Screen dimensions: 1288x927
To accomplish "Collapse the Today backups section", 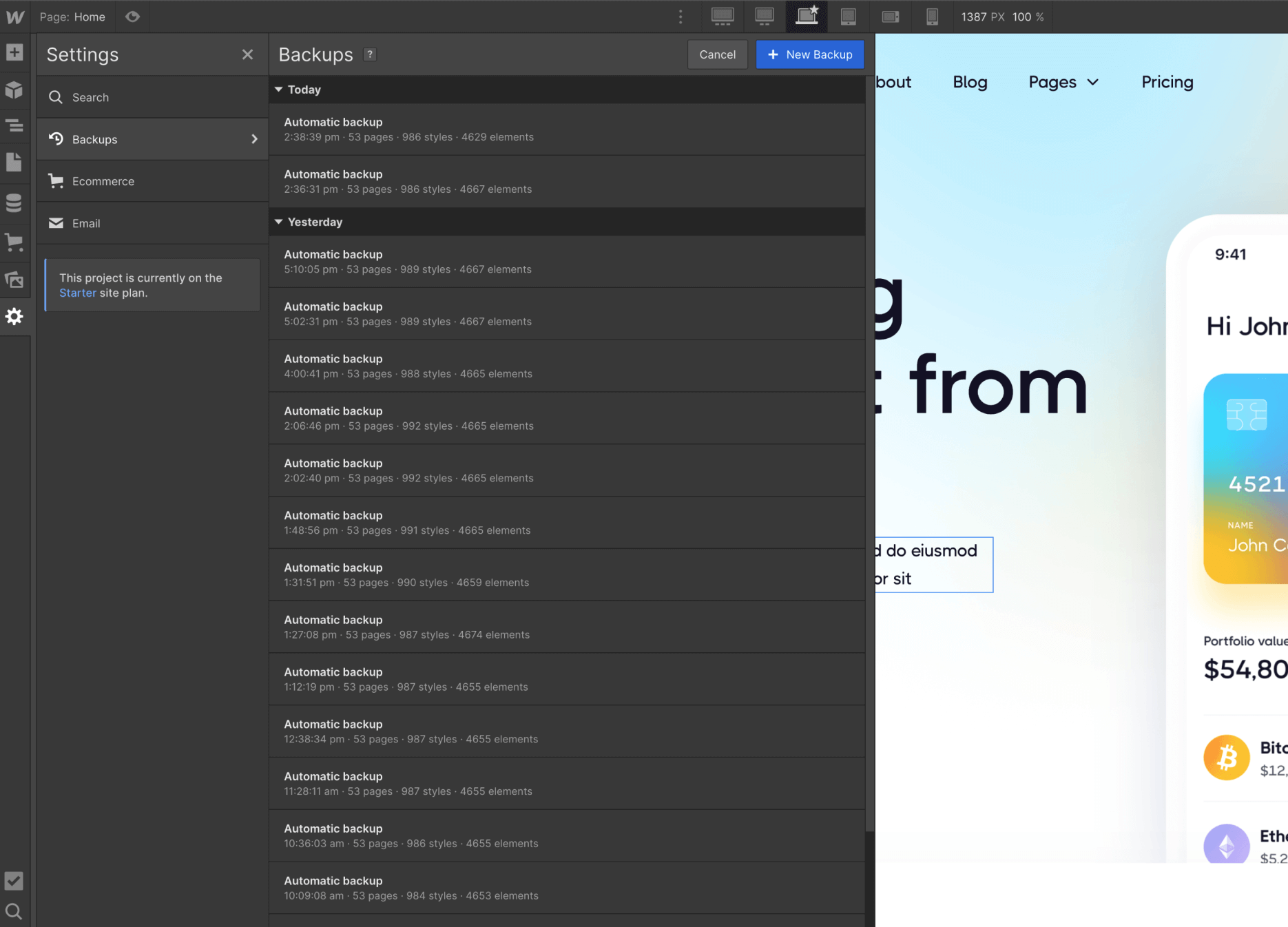I will coord(278,90).
